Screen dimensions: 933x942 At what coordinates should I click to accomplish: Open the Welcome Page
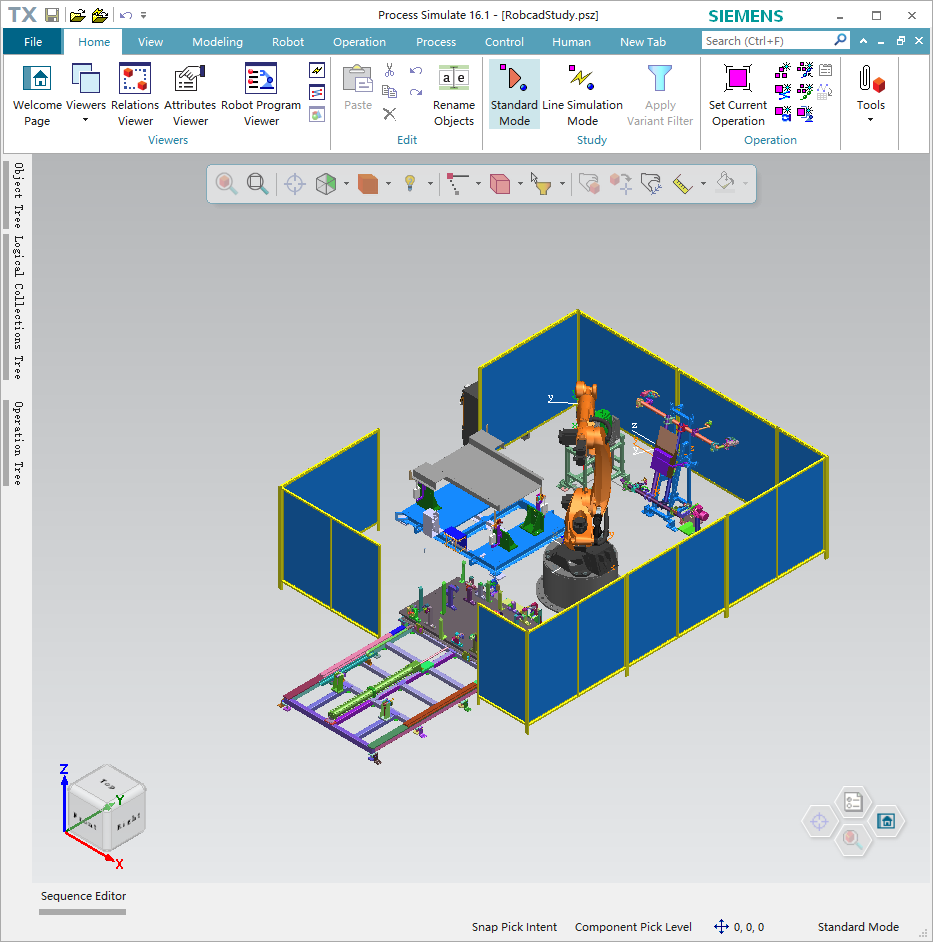pos(37,94)
